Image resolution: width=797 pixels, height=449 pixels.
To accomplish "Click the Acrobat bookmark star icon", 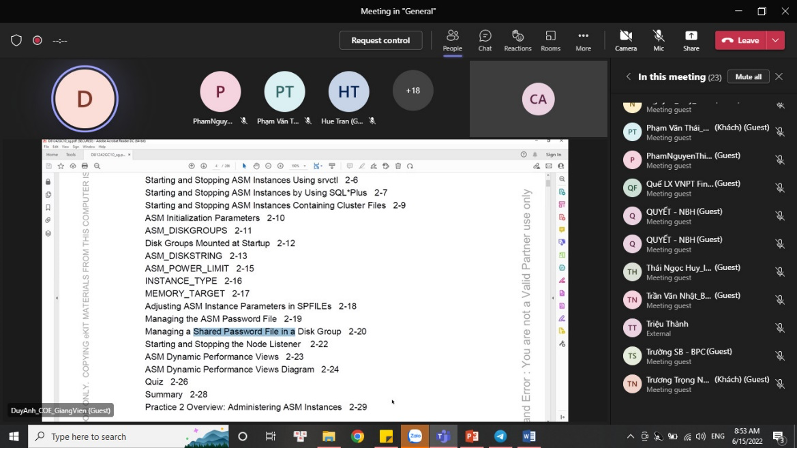I will click(x=61, y=166).
